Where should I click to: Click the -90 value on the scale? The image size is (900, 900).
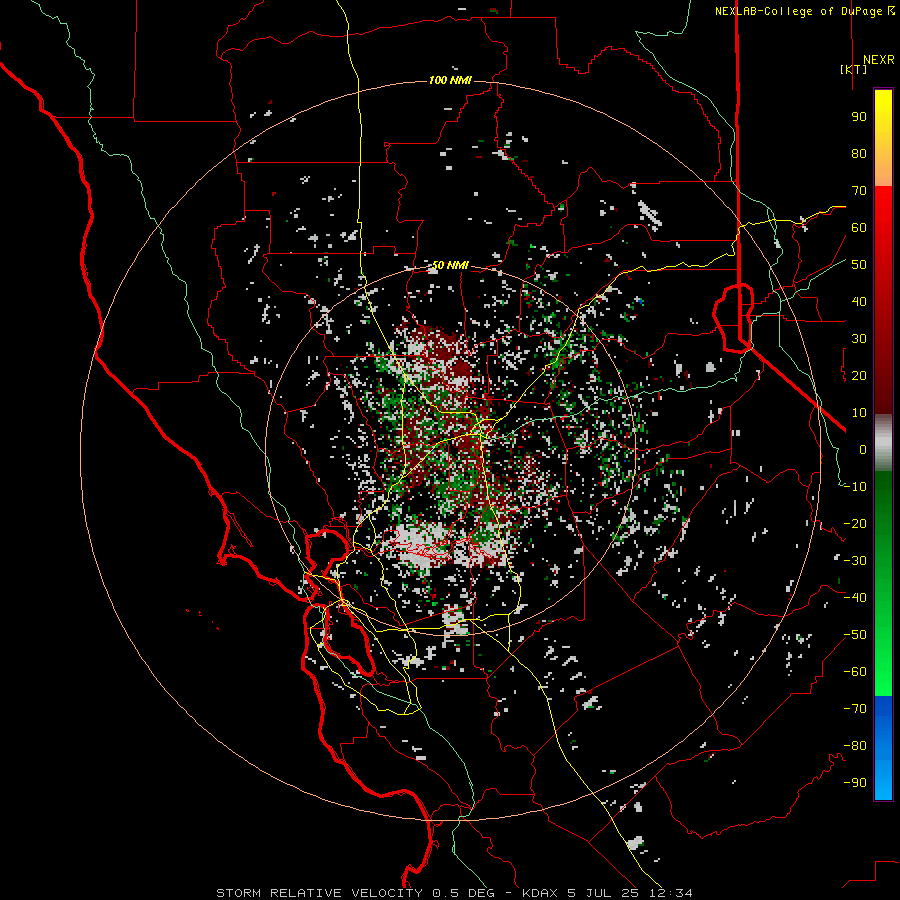coord(855,783)
